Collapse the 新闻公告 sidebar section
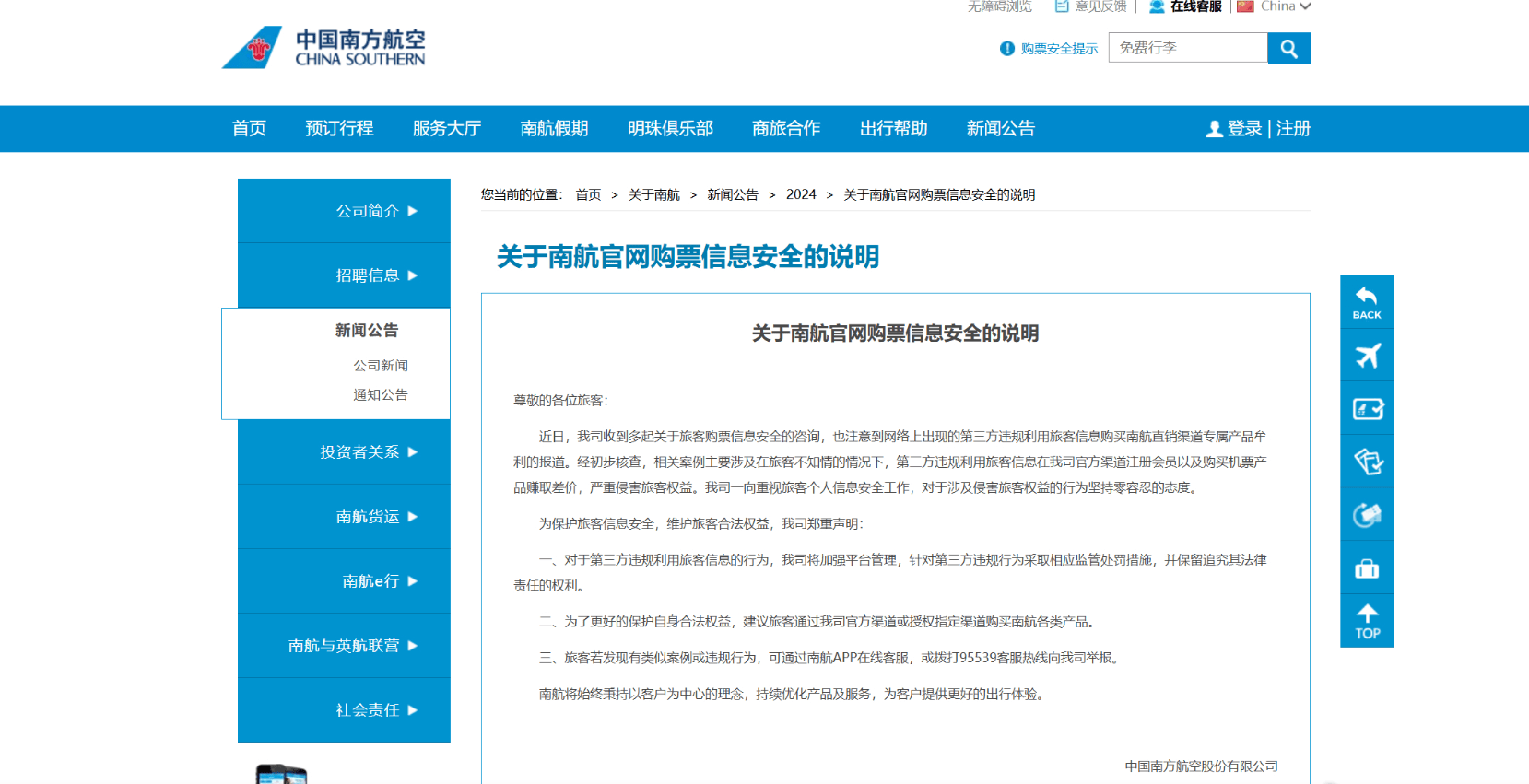The width and height of the screenshot is (1529, 784). [367, 331]
